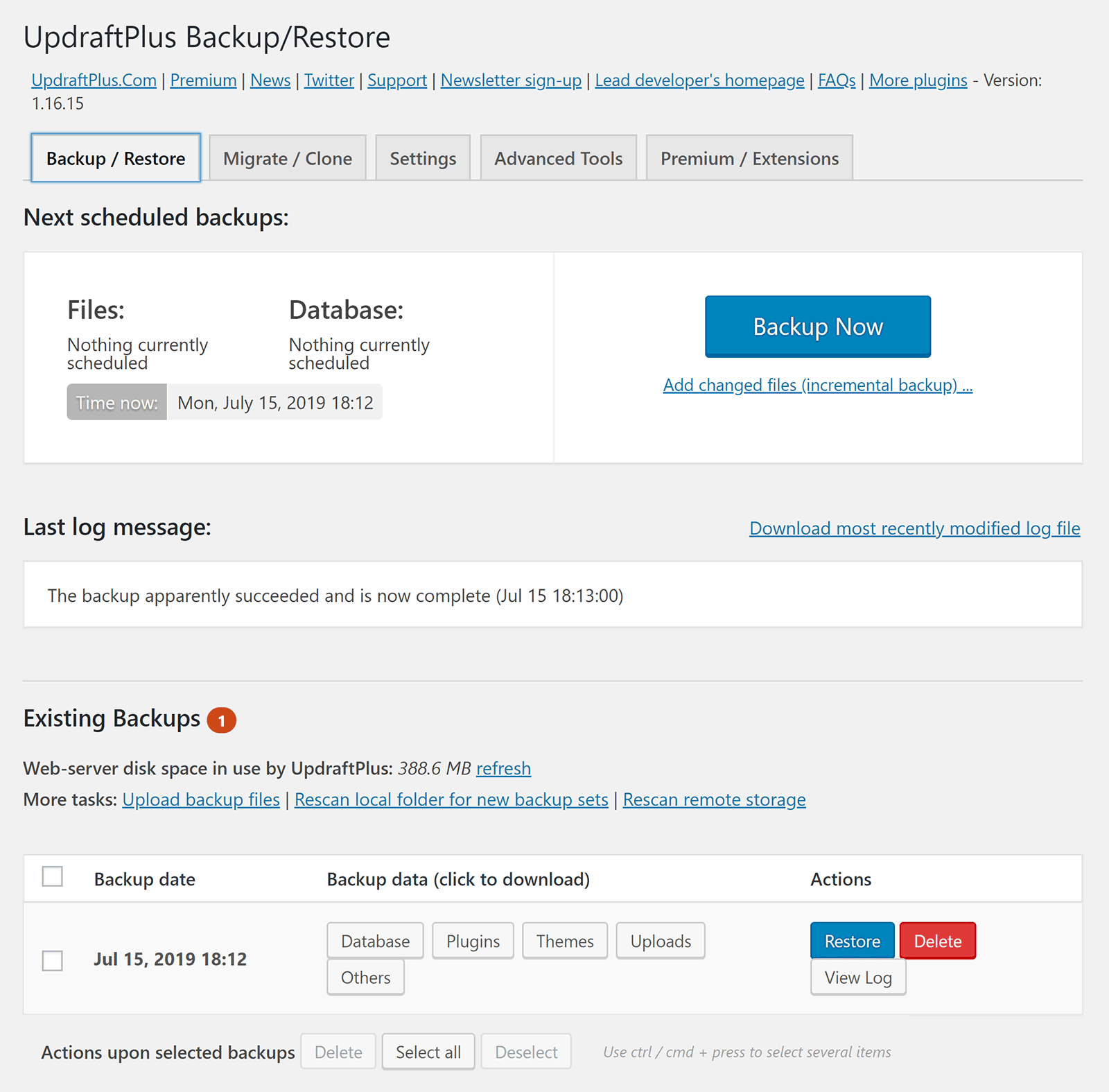Open the FAQs link
Screen dimensions: 1109x1092
pyautogui.click(x=837, y=80)
